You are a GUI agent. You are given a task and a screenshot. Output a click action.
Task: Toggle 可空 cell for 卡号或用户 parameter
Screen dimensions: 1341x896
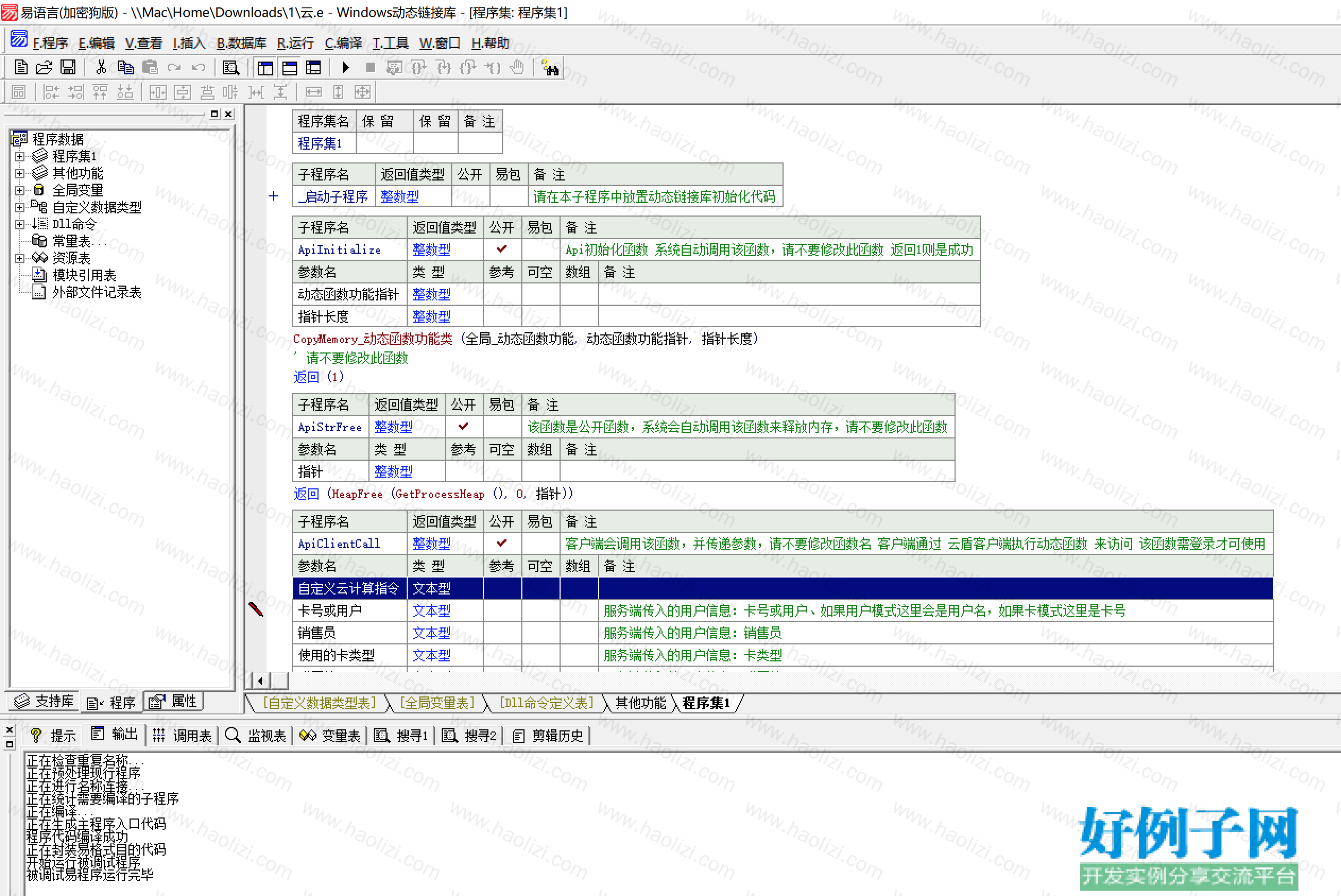click(540, 610)
